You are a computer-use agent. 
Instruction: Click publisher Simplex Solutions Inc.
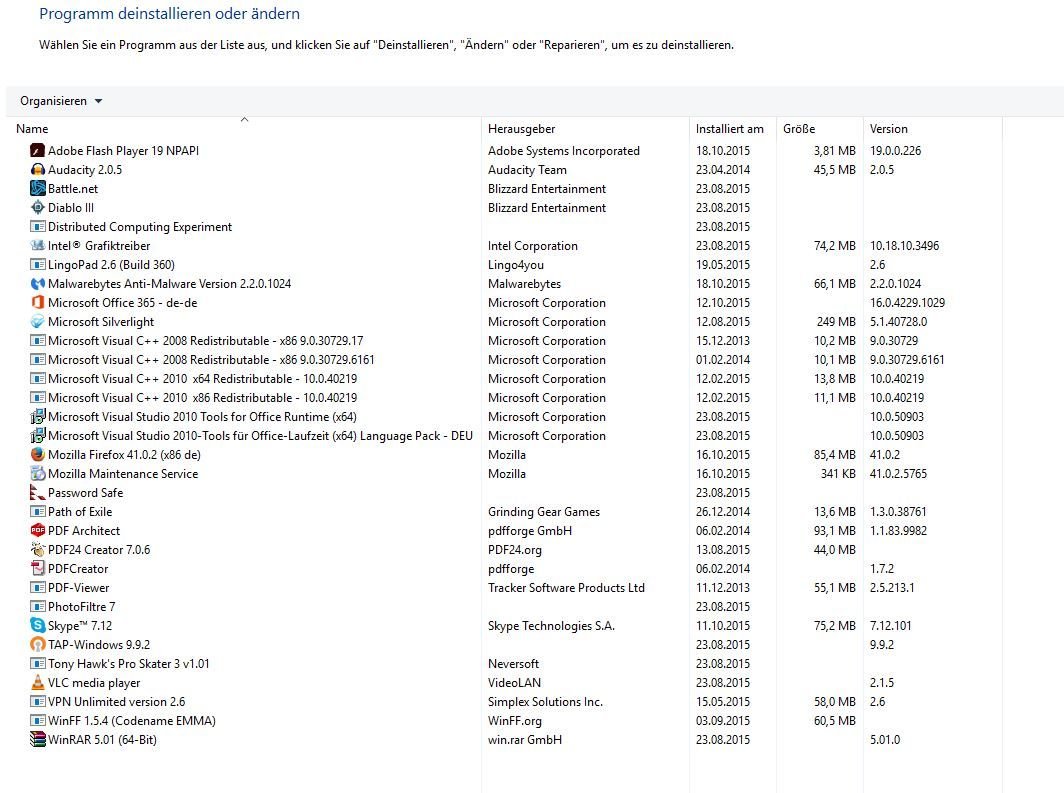click(x=545, y=701)
